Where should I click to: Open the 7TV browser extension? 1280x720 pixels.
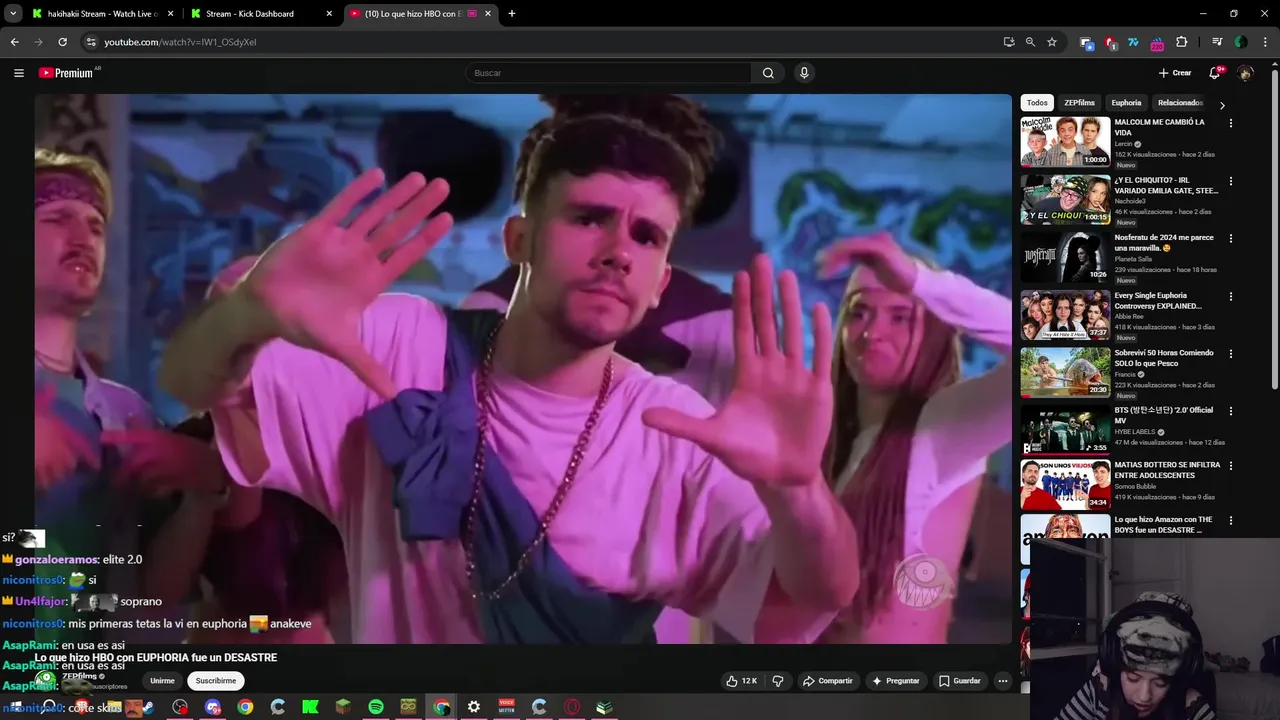click(x=1133, y=42)
